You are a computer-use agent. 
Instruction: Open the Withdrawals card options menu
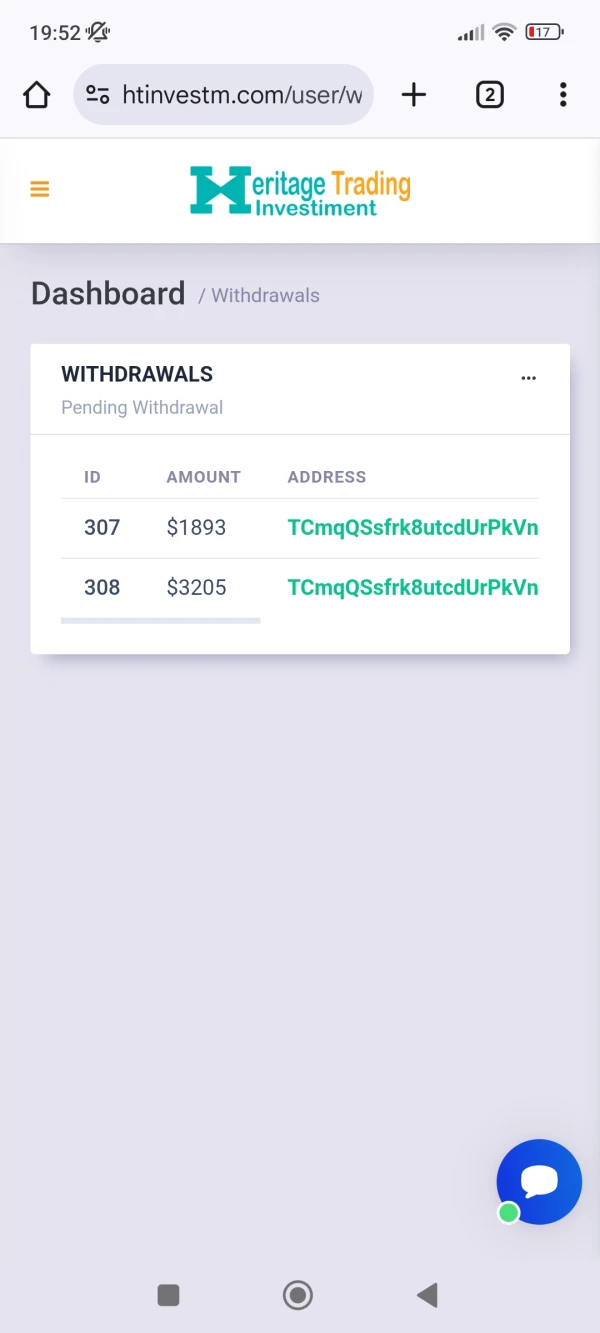(529, 378)
